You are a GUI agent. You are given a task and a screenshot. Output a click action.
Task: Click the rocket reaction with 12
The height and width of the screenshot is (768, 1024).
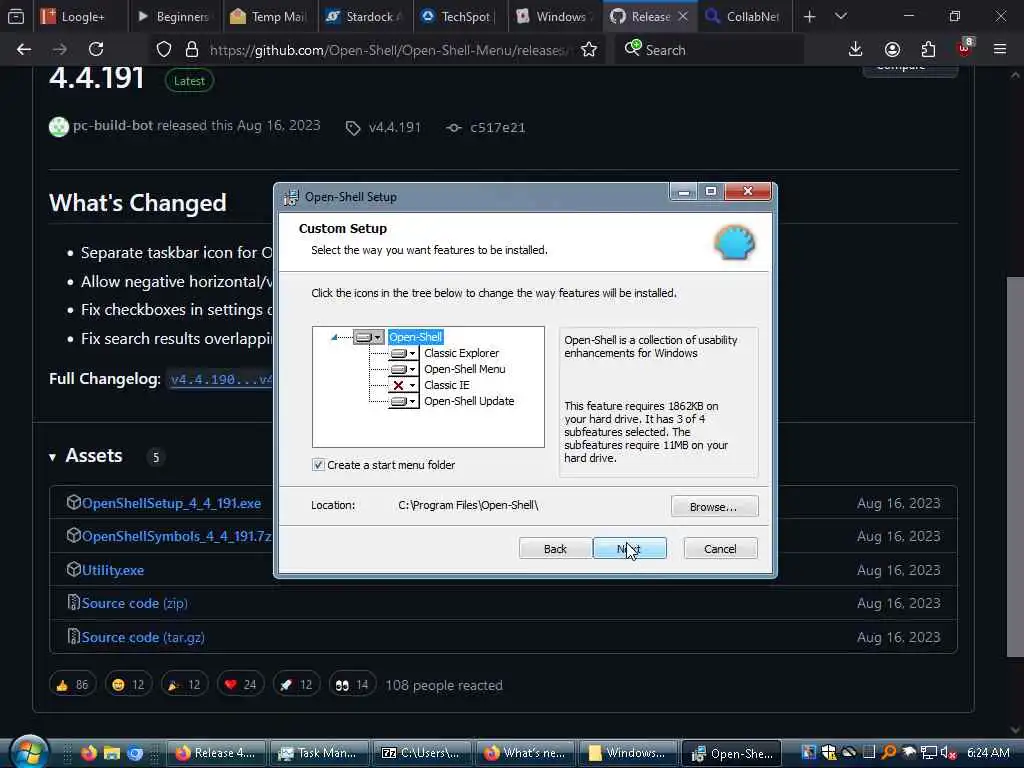click(x=296, y=684)
